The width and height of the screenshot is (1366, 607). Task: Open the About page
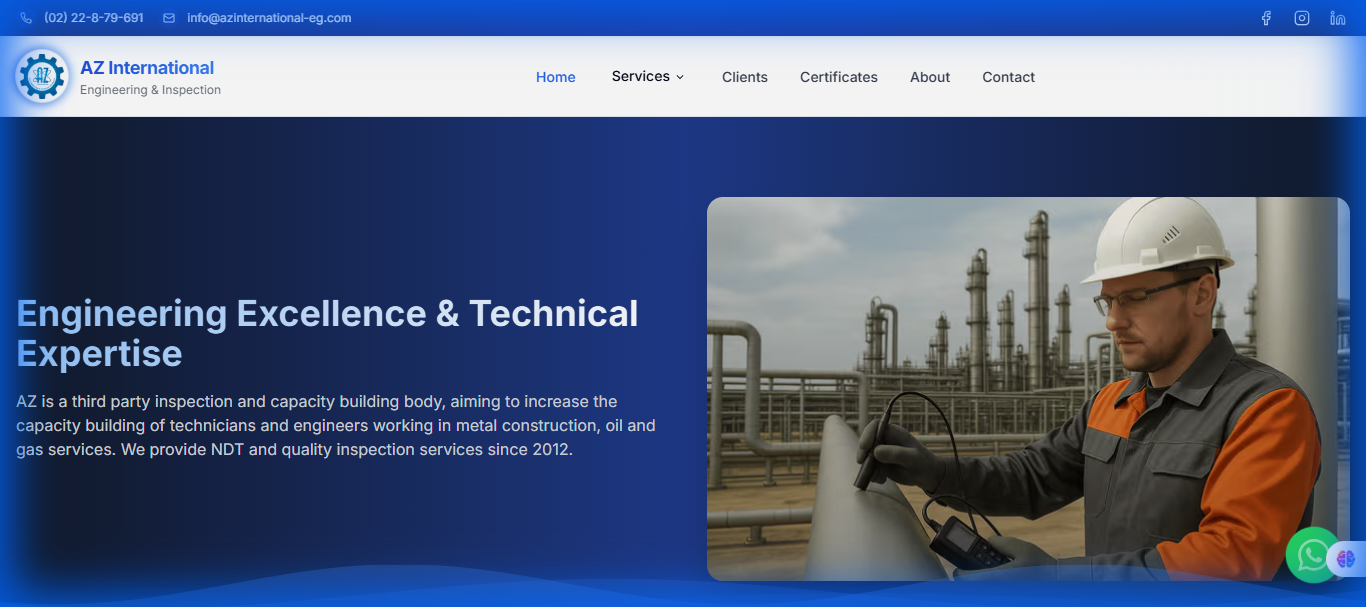tap(929, 77)
